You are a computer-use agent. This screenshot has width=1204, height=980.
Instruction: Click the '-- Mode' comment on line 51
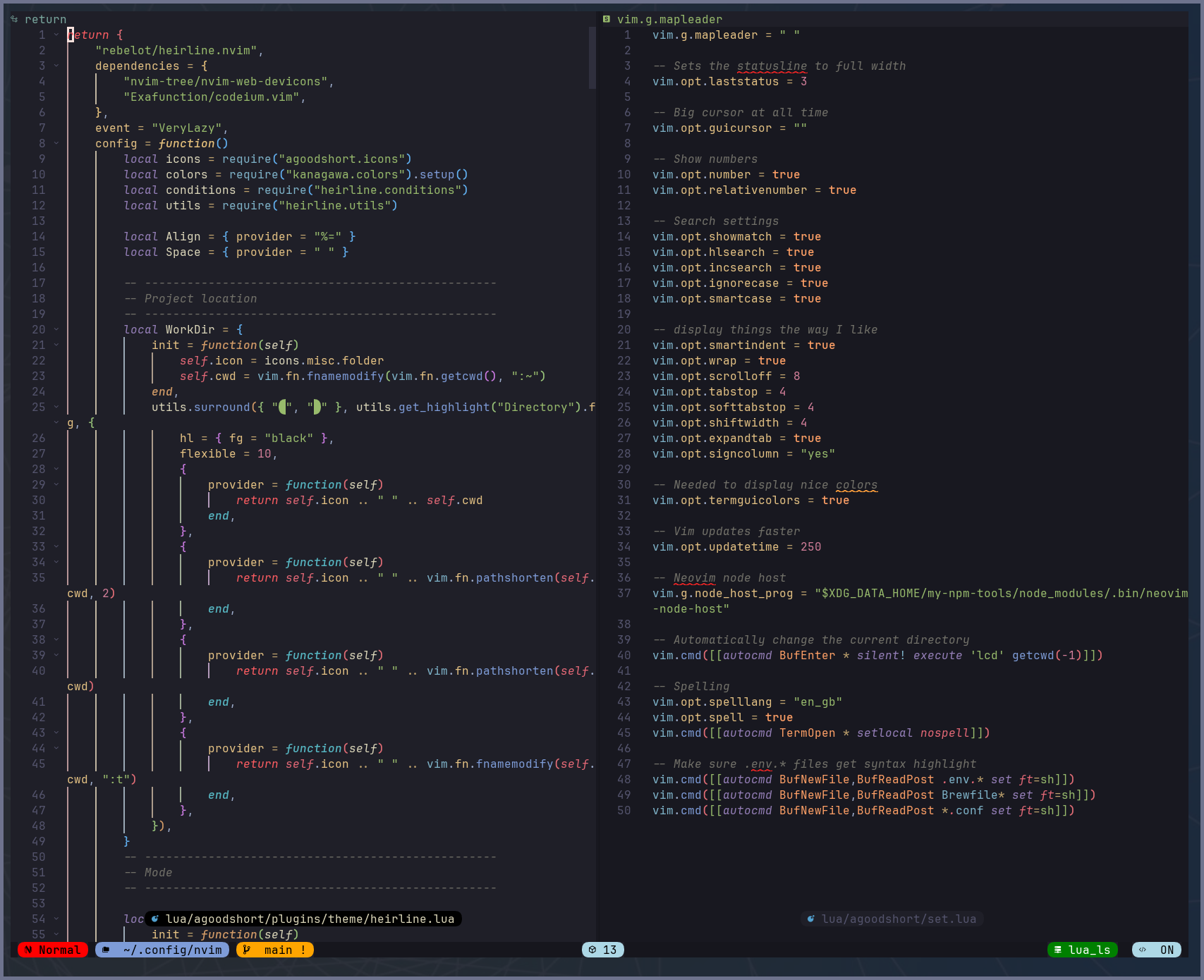tap(148, 872)
